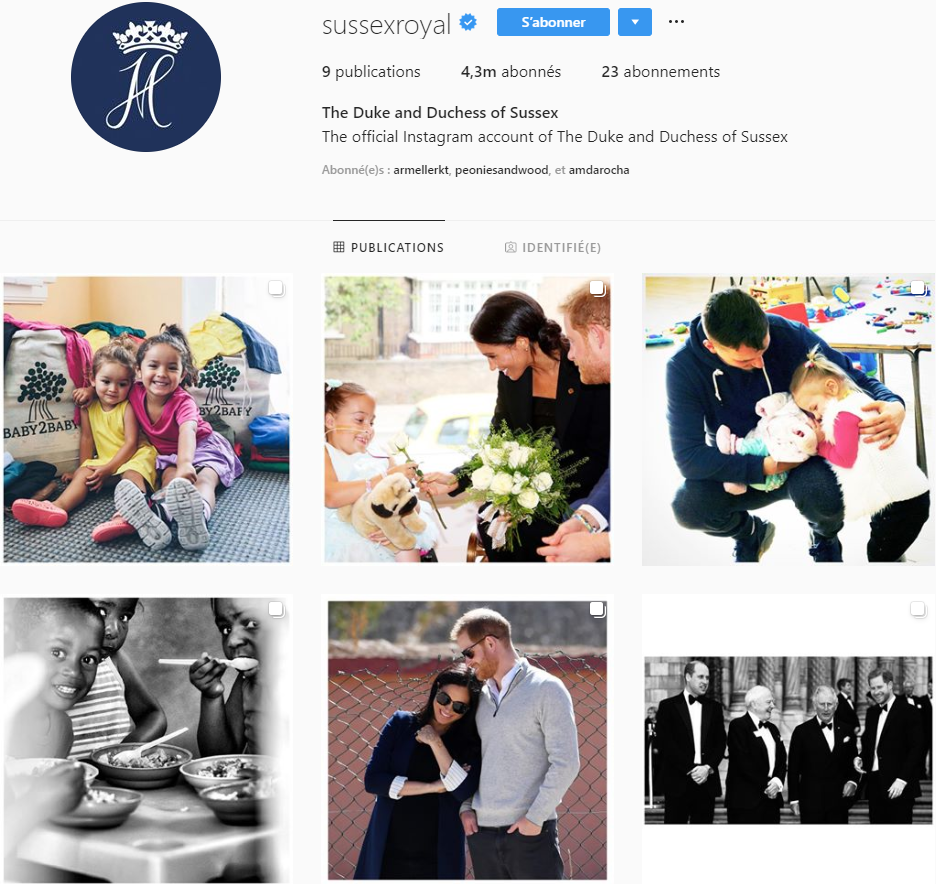The image size is (936, 884).
Task: Expand the suggestions dropdown arrow next to S'abonner
Action: [635, 22]
